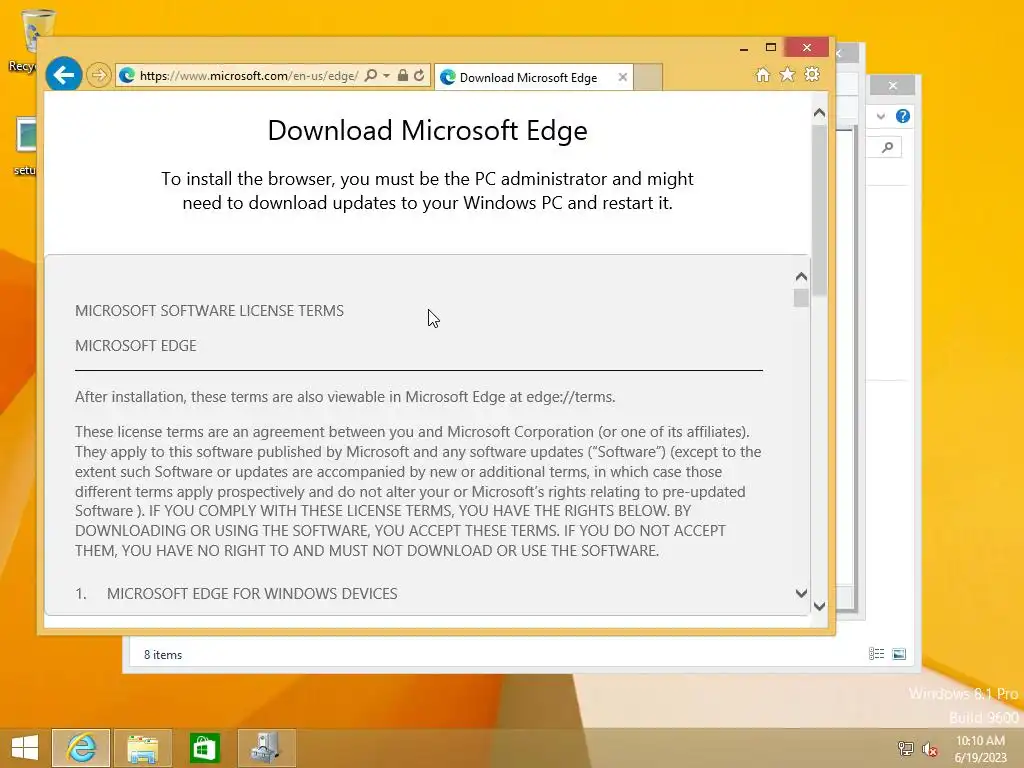Click the main page scrollbar thumb

pyautogui.click(x=820, y=210)
